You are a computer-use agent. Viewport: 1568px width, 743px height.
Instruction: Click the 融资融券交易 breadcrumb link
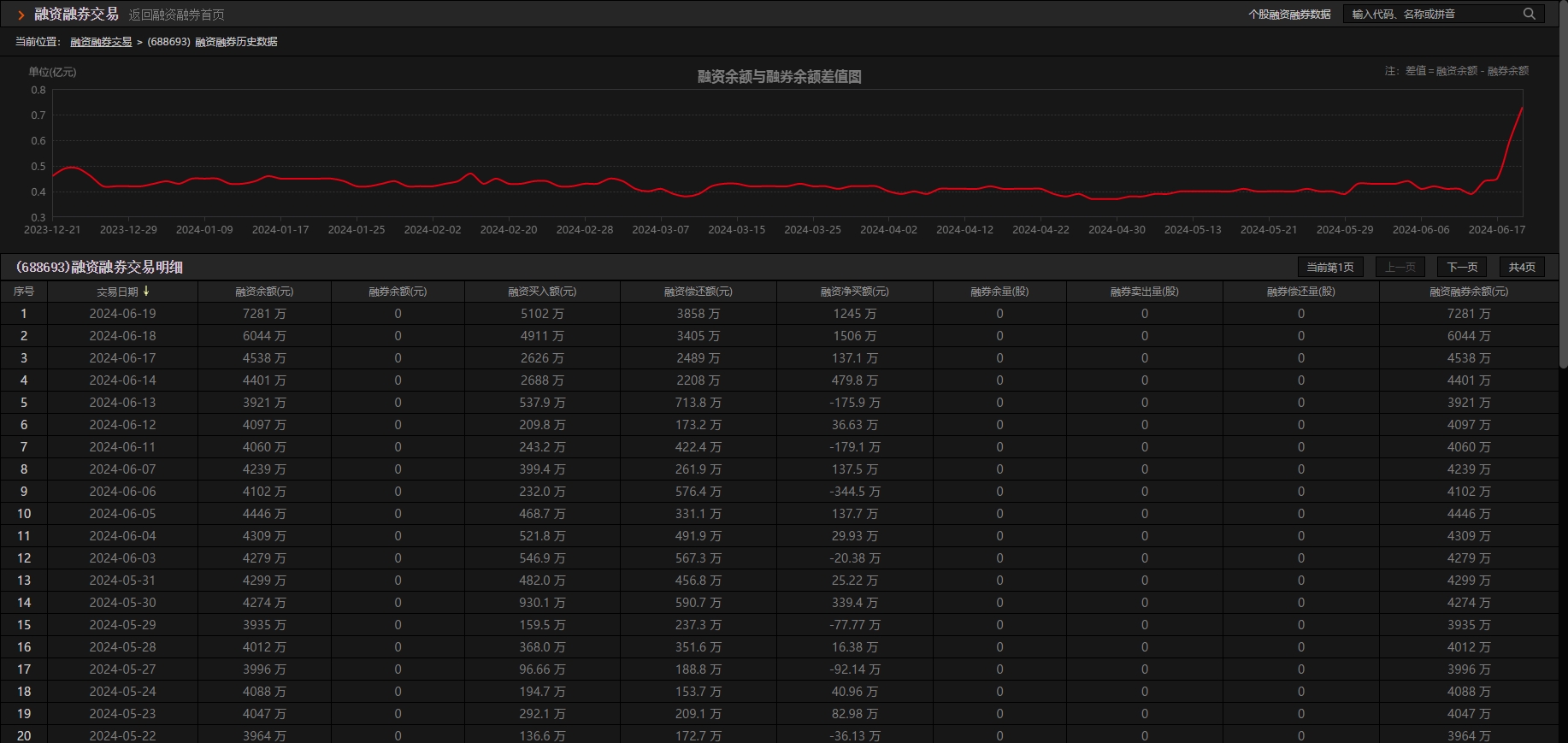101,42
